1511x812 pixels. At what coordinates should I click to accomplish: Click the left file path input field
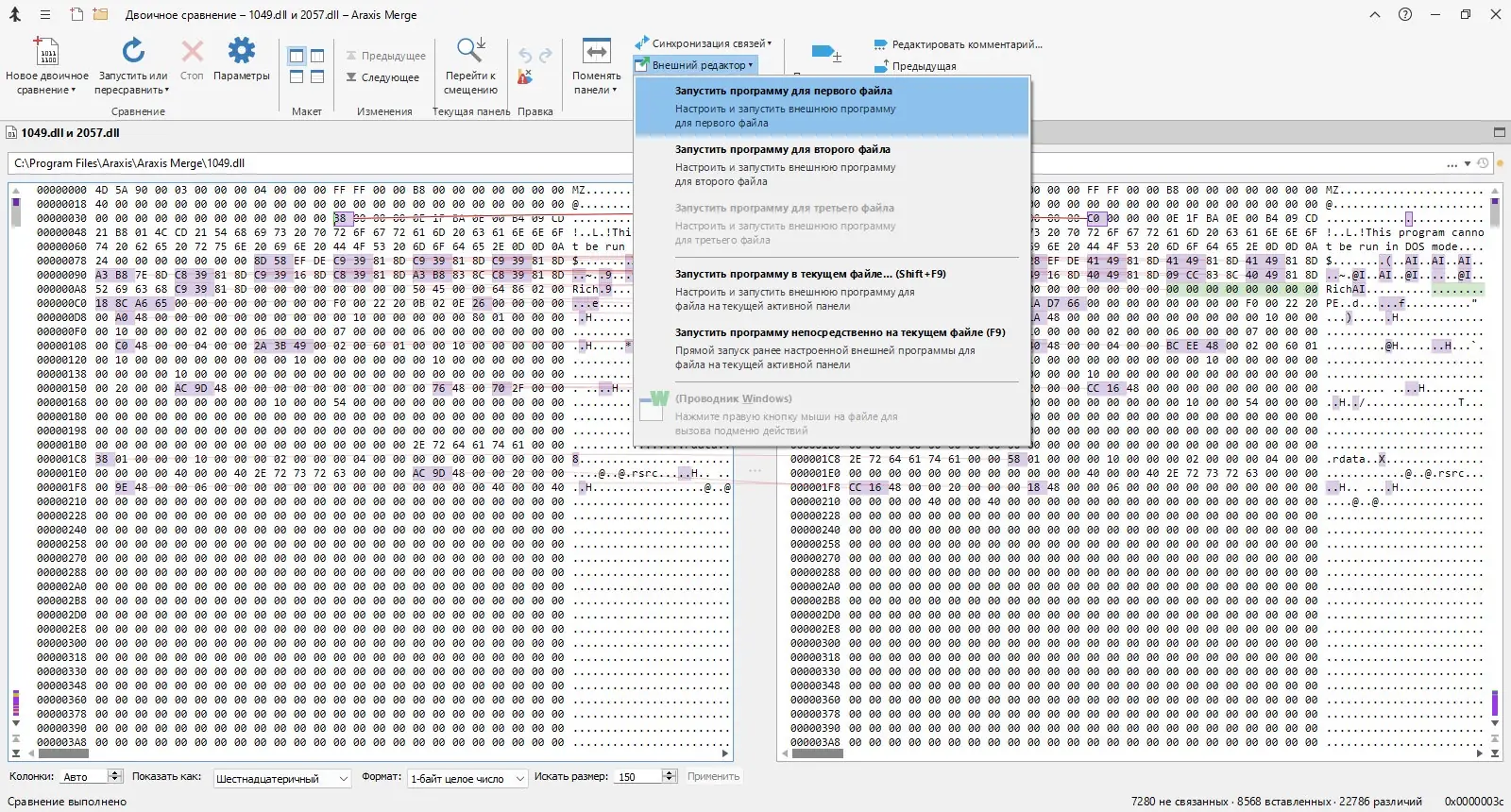coord(321,163)
